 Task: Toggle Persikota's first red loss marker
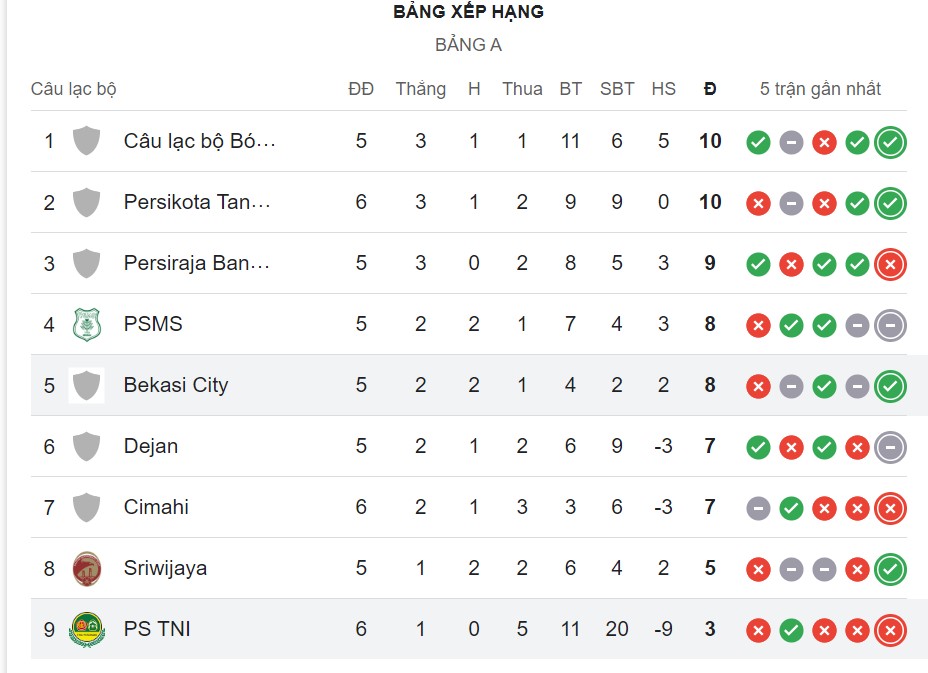pos(757,202)
